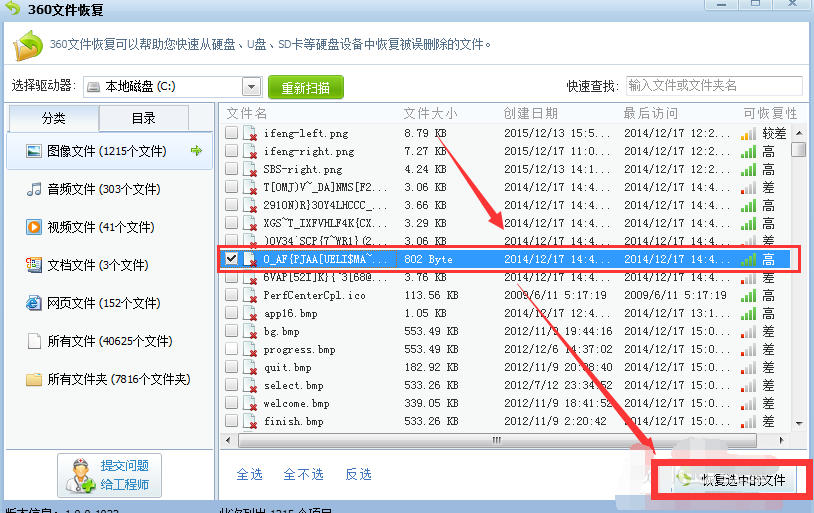Click the deleted file icon for quit.bmp
Viewport: 814px width, 513px height.
pos(250,367)
